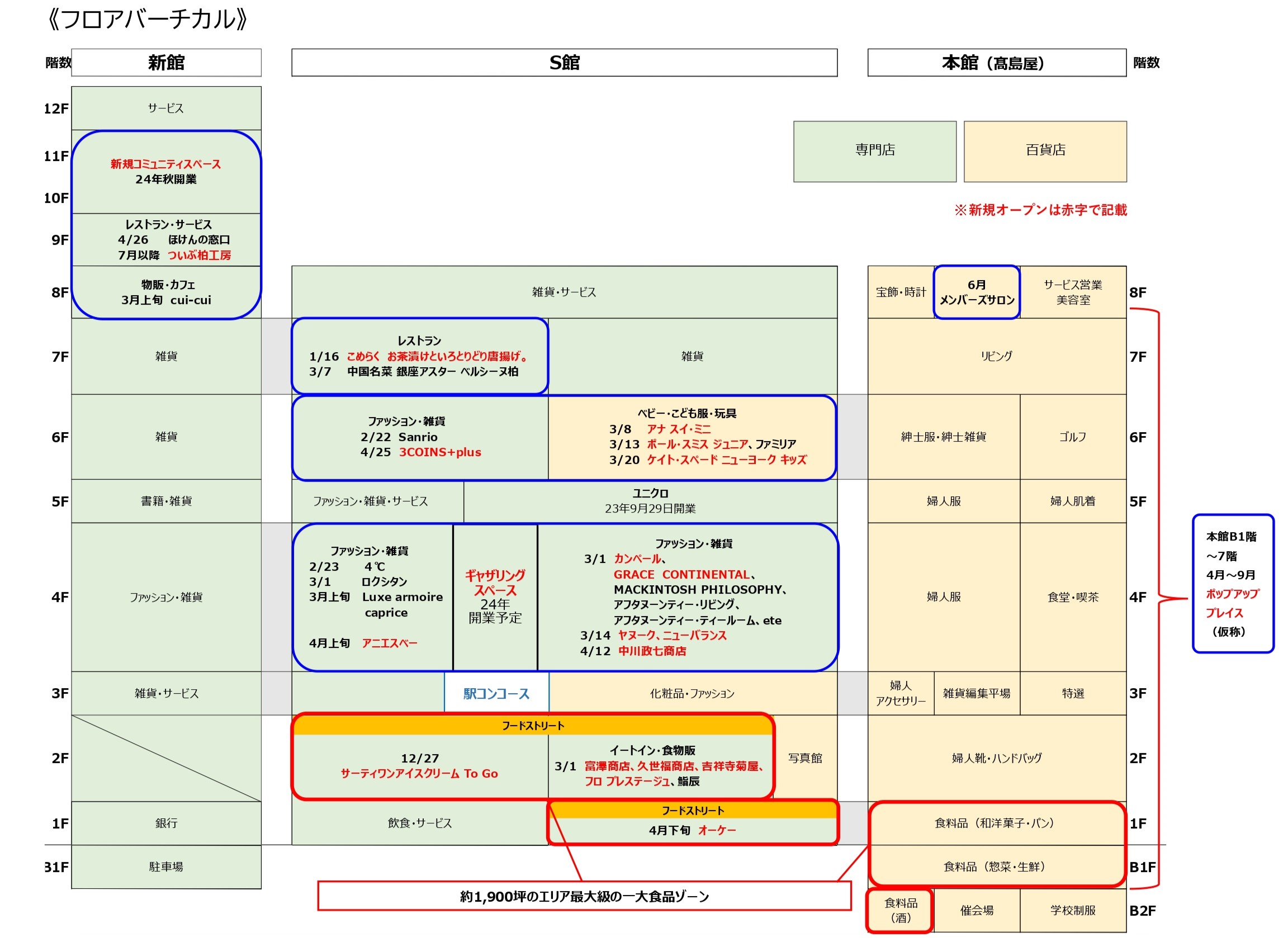Click the 食料品（酒） cell on B2F

pyautogui.click(x=901, y=911)
